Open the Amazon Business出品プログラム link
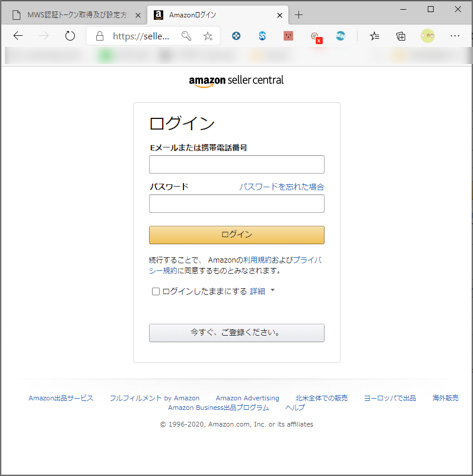The image size is (473, 476). point(218,408)
